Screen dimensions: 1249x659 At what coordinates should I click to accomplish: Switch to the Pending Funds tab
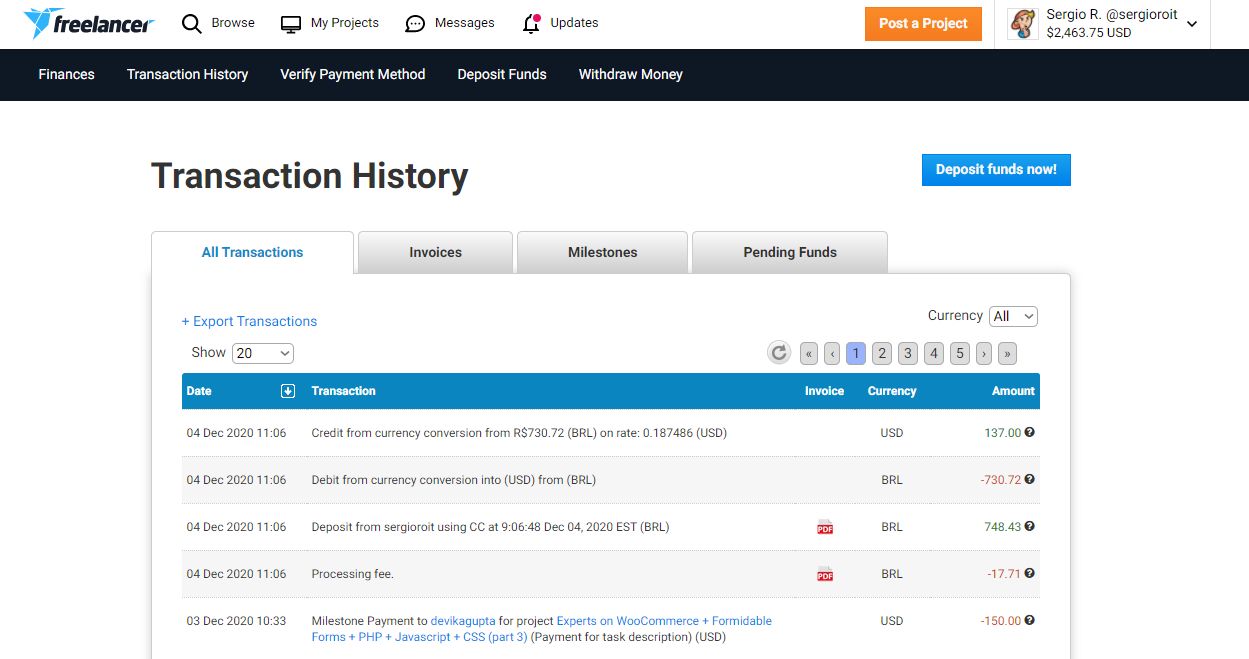coord(789,252)
